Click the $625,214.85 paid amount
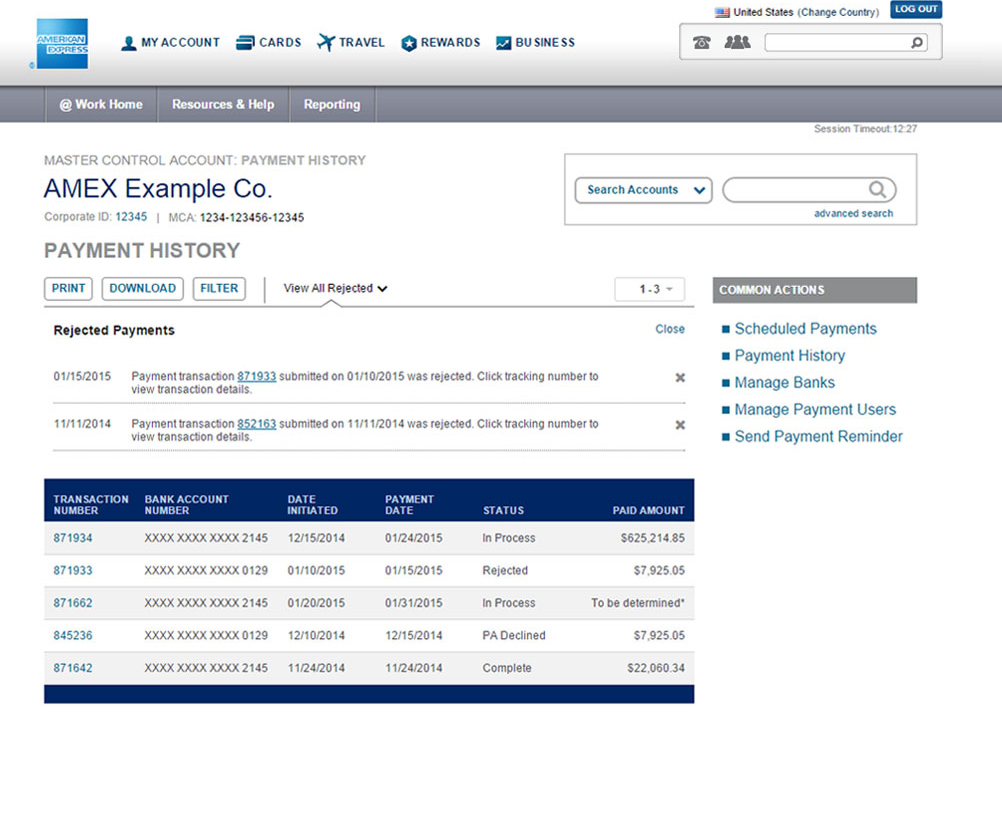This screenshot has height=836, width=1002. point(652,538)
